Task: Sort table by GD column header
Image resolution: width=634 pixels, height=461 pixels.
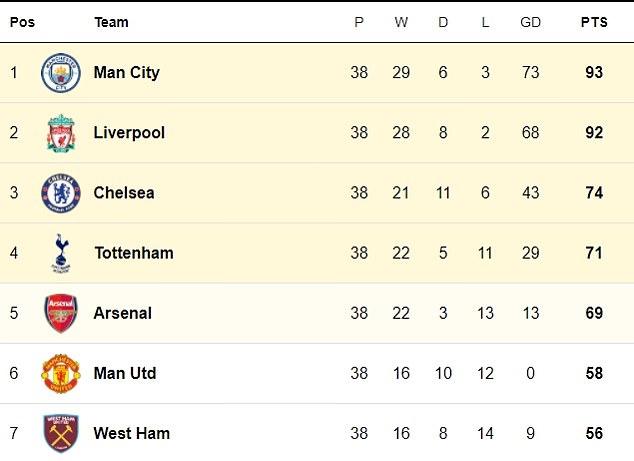Action: pos(530,22)
